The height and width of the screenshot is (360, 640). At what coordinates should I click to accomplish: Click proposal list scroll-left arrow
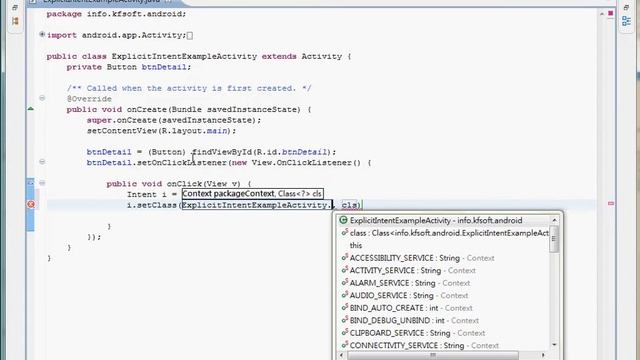pos(341,356)
